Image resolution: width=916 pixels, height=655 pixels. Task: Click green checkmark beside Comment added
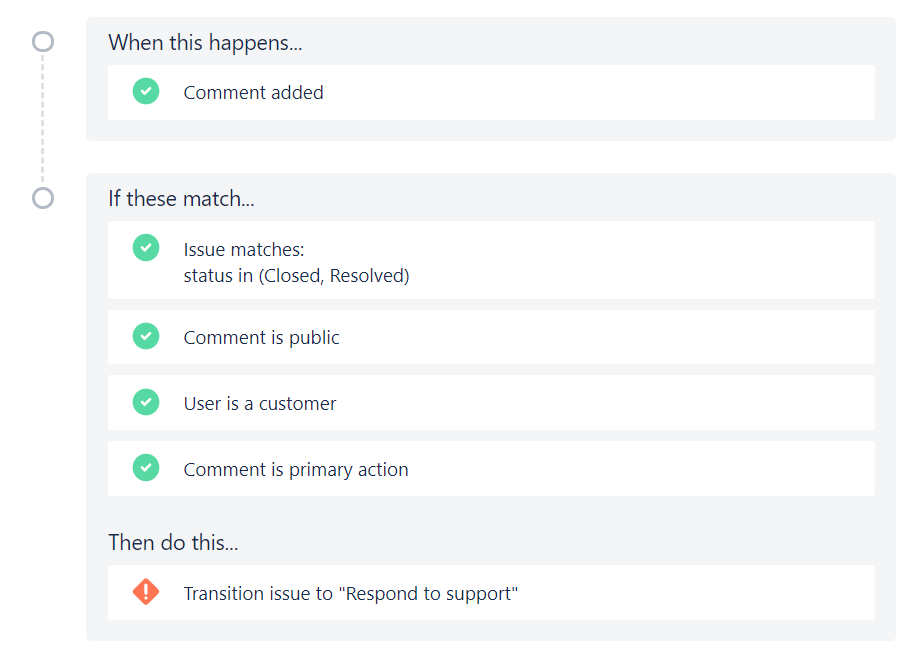pos(146,91)
